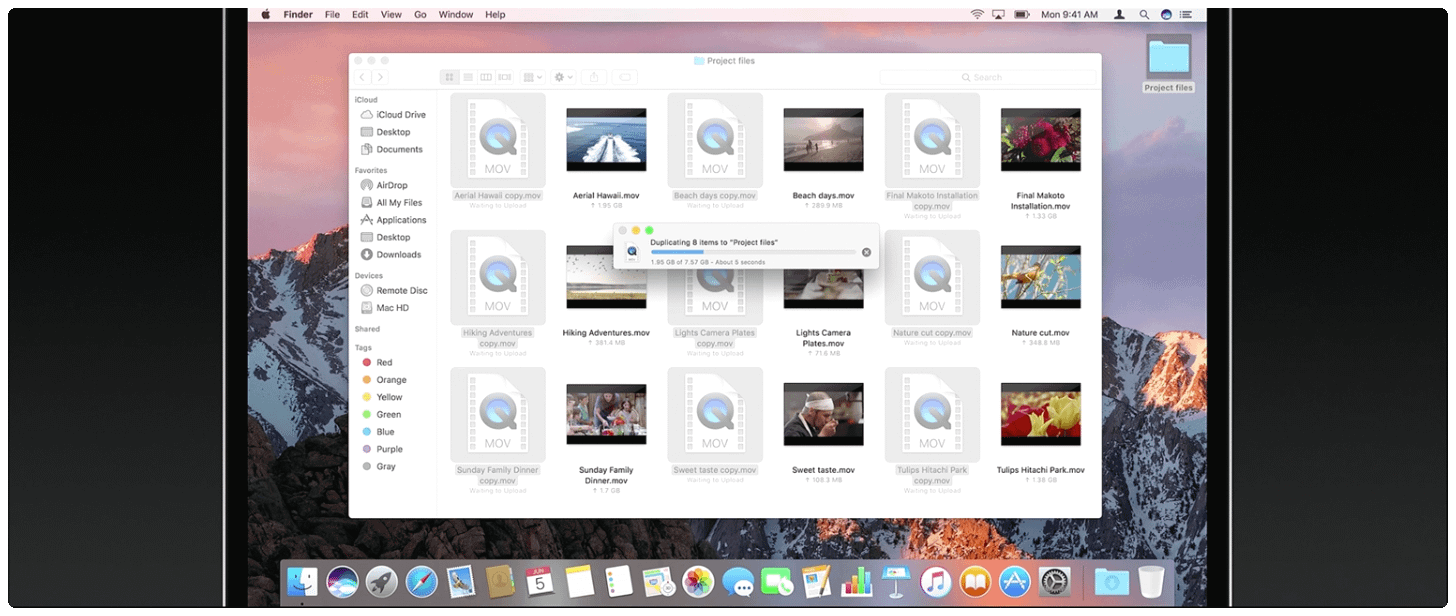Open the Arrange items dropdown
Viewport: 1456px width, 616px height.
[x=533, y=77]
